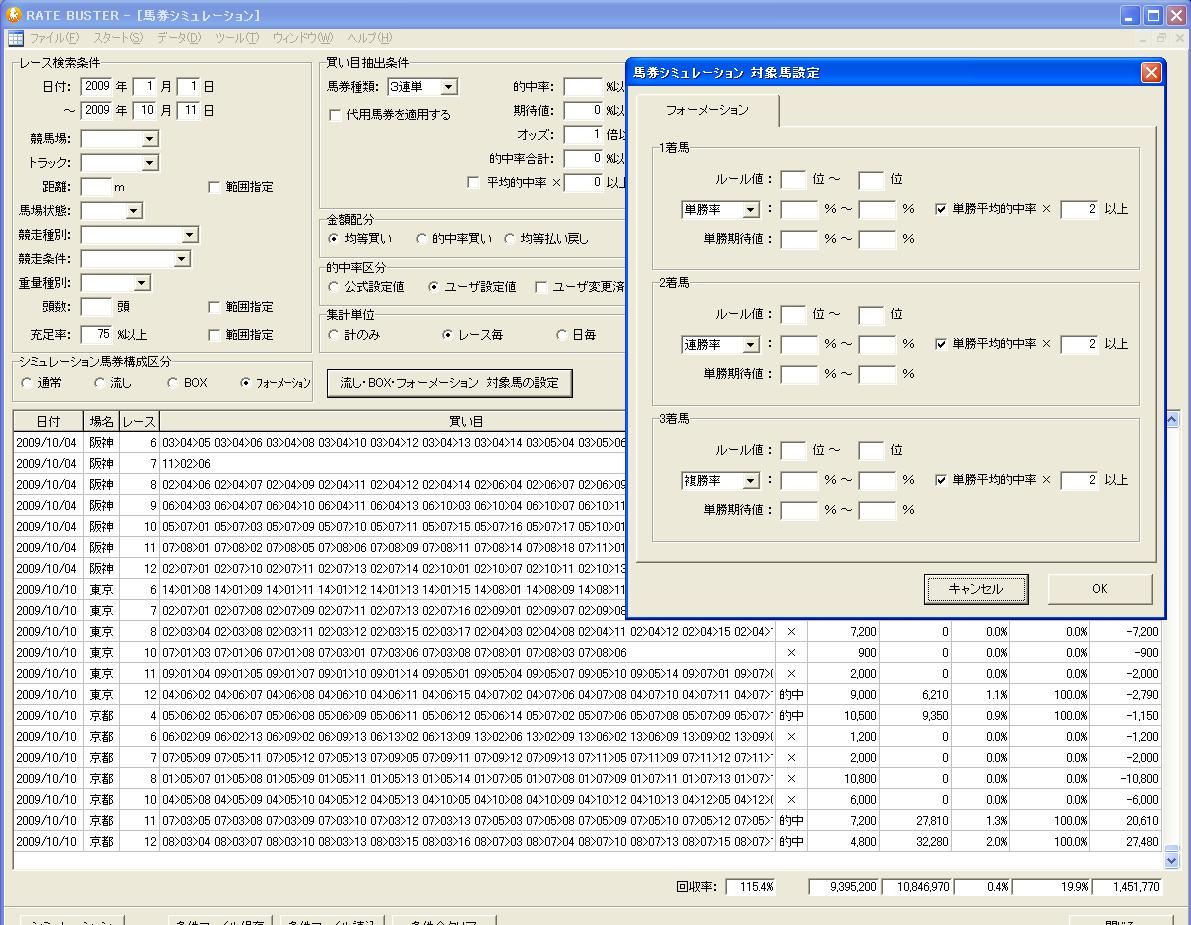Select 均等買い radio button
The height and width of the screenshot is (925, 1191).
(333, 238)
